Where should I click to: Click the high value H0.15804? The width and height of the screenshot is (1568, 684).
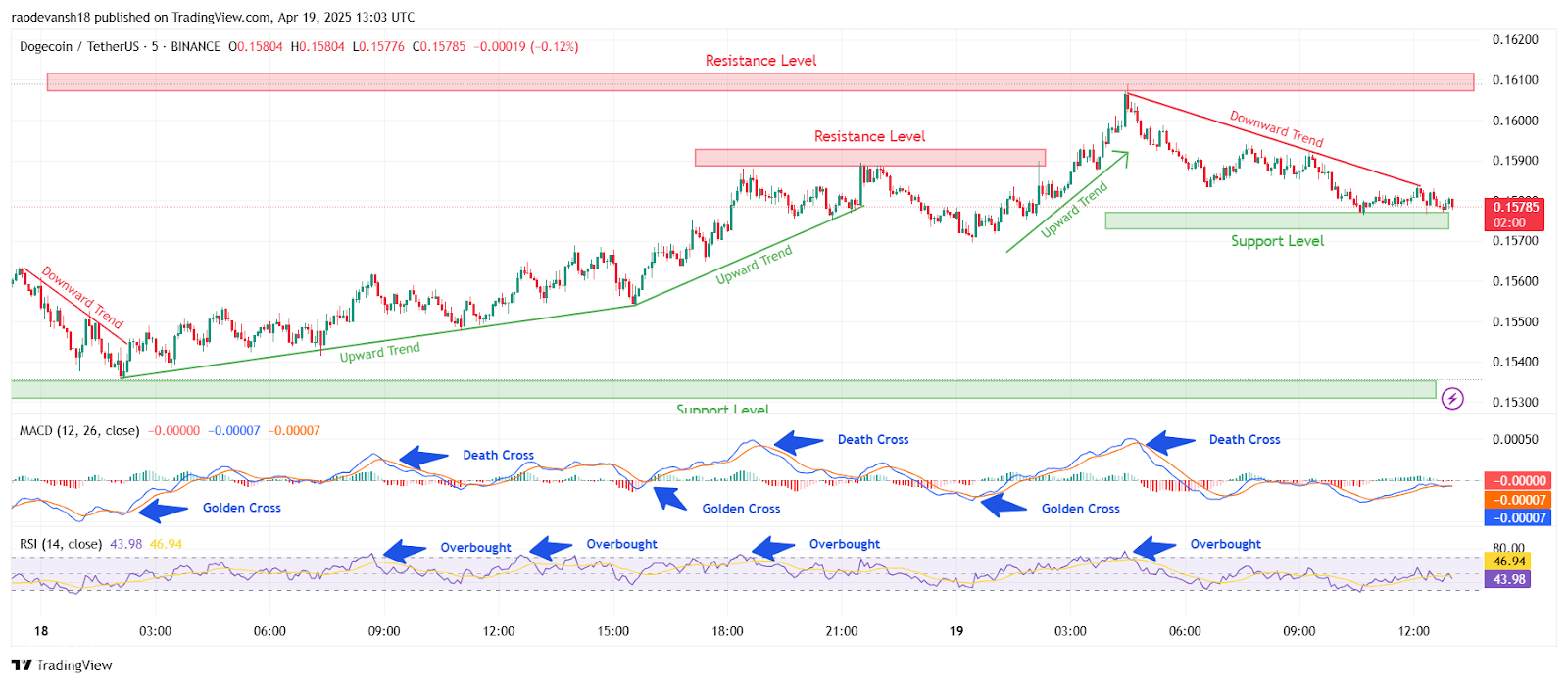[318, 46]
